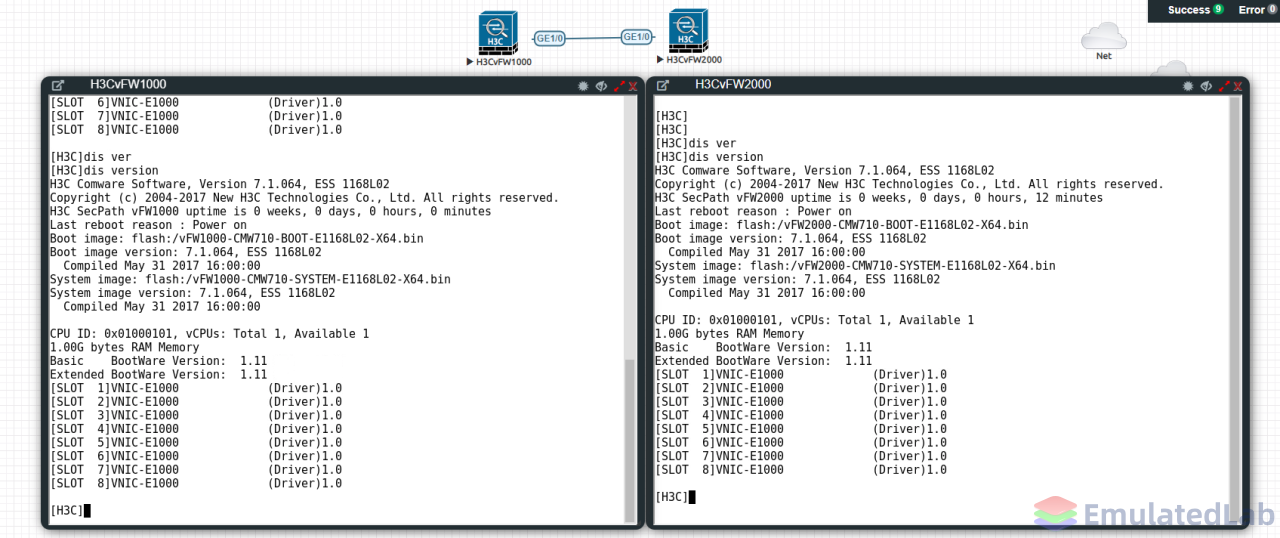
Task: Select the H3CvFW2000 firewall node icon
Action: [x=689, y=31]
